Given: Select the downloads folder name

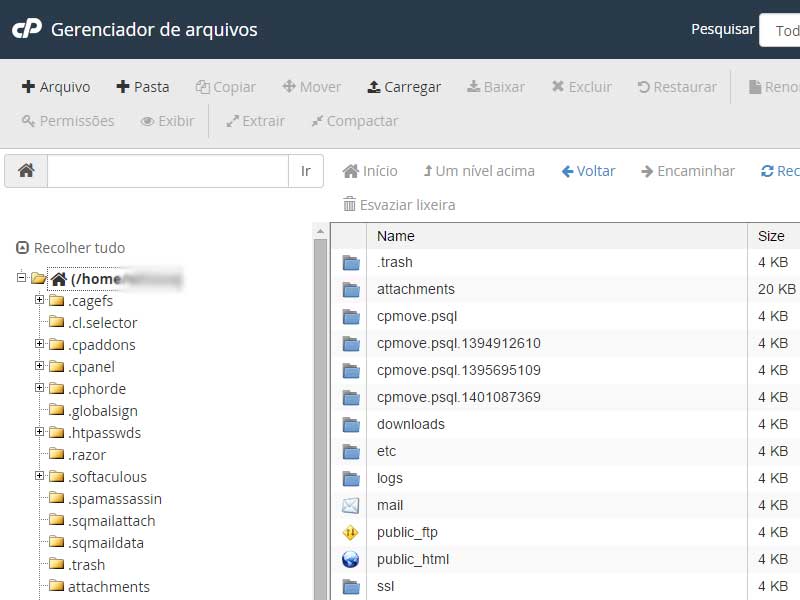Looking at the screenshot, I should tap(411, 424).
